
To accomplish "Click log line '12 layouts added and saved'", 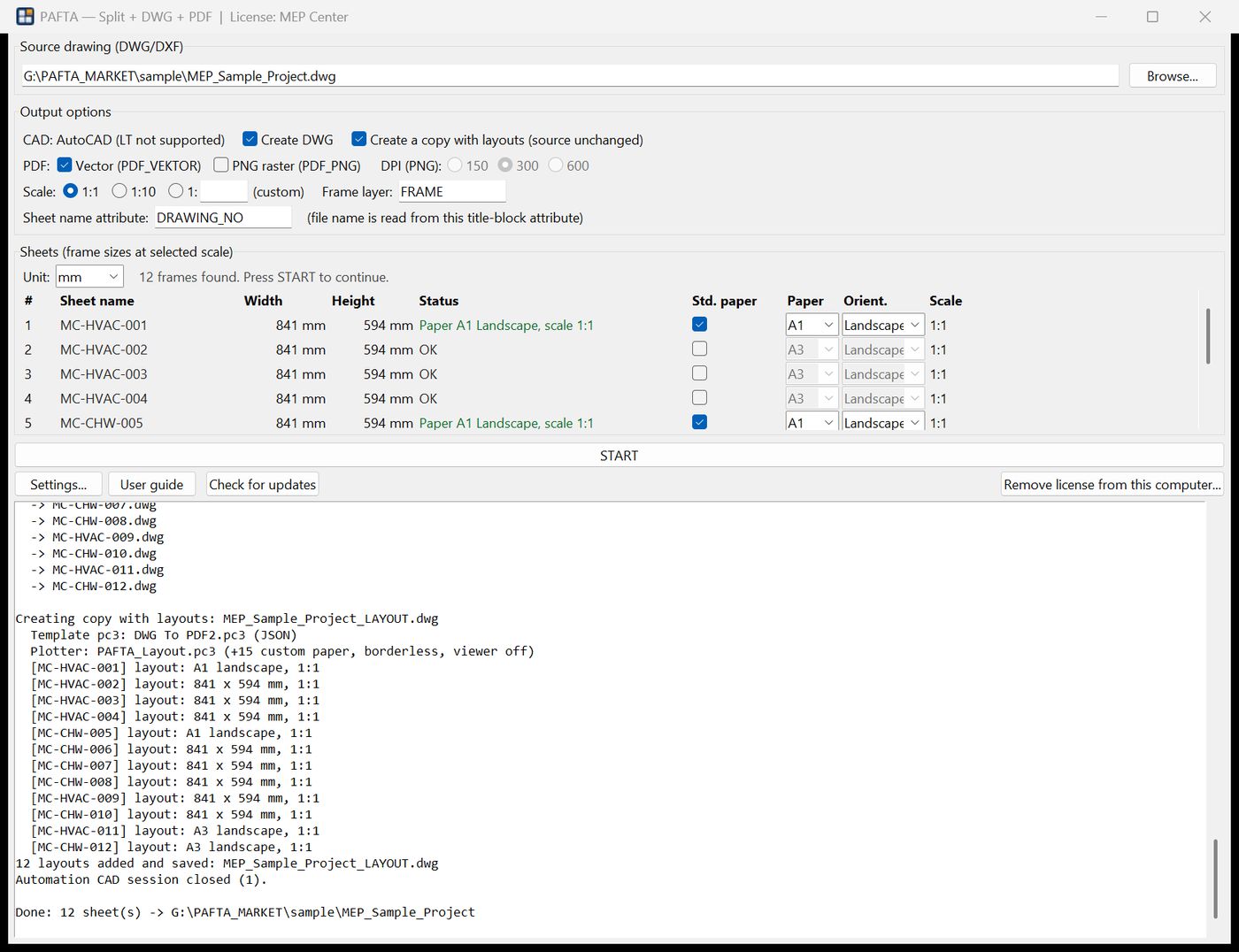I will [227, 863].
